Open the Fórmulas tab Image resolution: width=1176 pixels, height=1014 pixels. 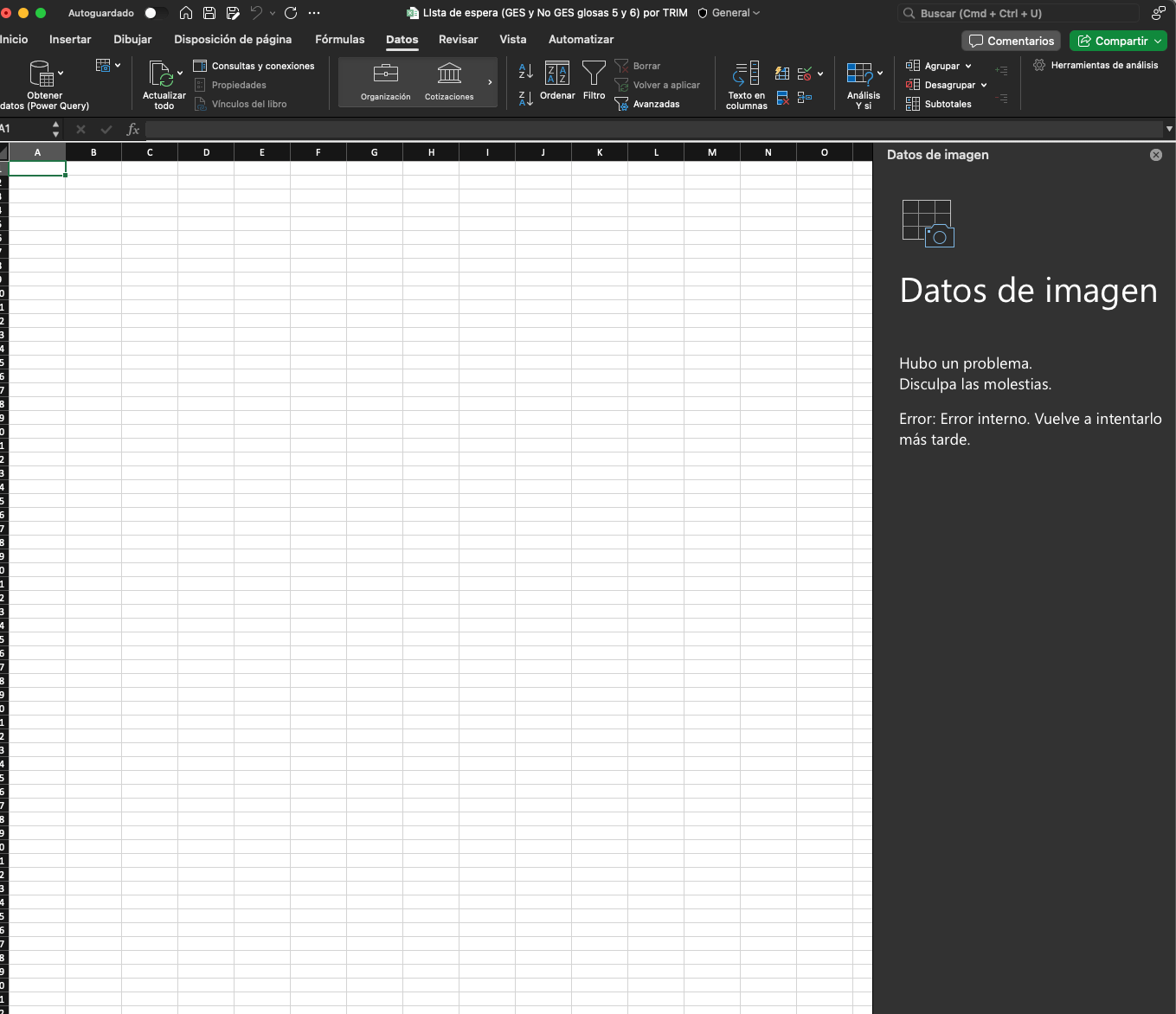point(340,40)
